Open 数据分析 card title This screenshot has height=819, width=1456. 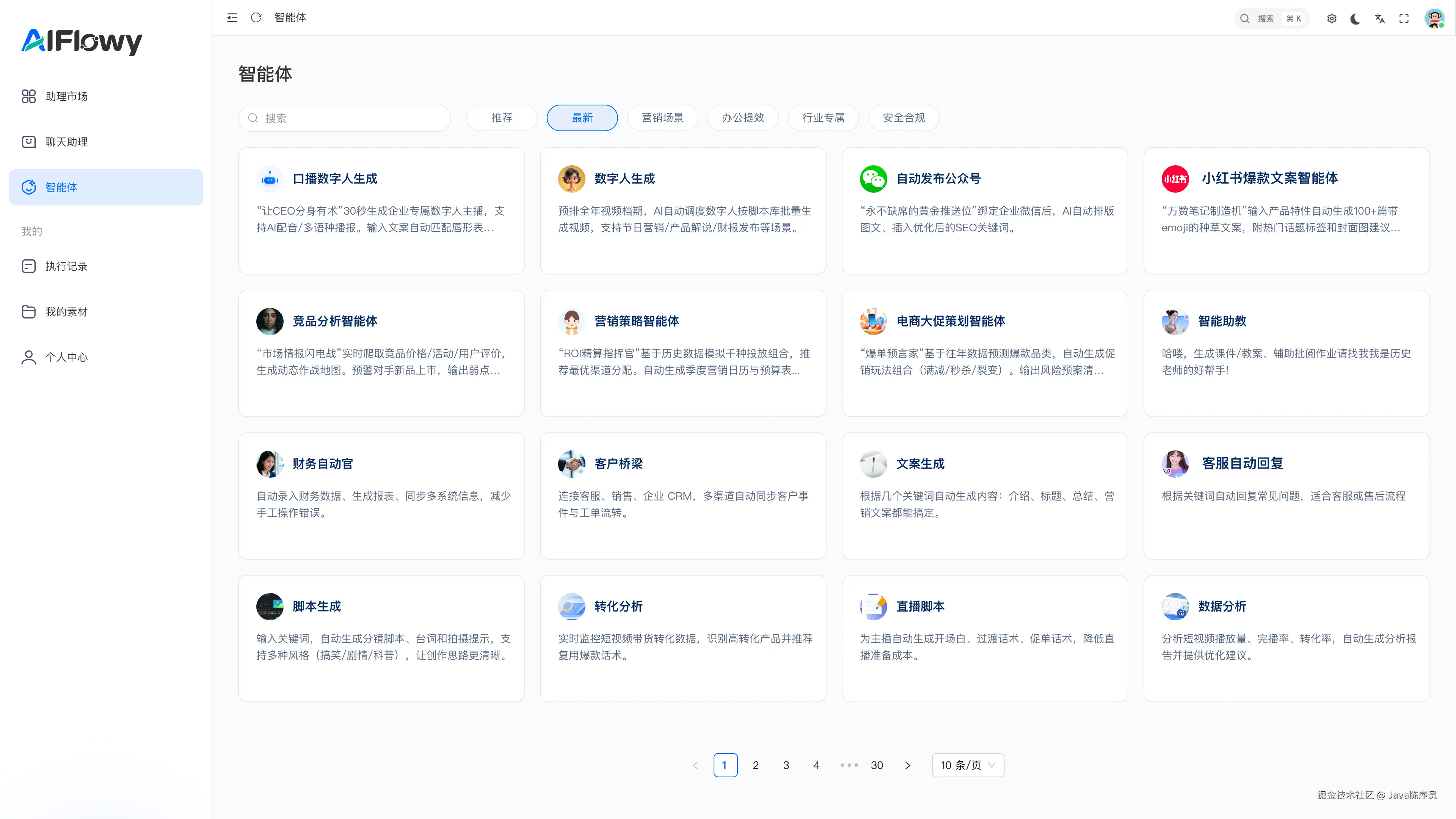click(1222, 607)
